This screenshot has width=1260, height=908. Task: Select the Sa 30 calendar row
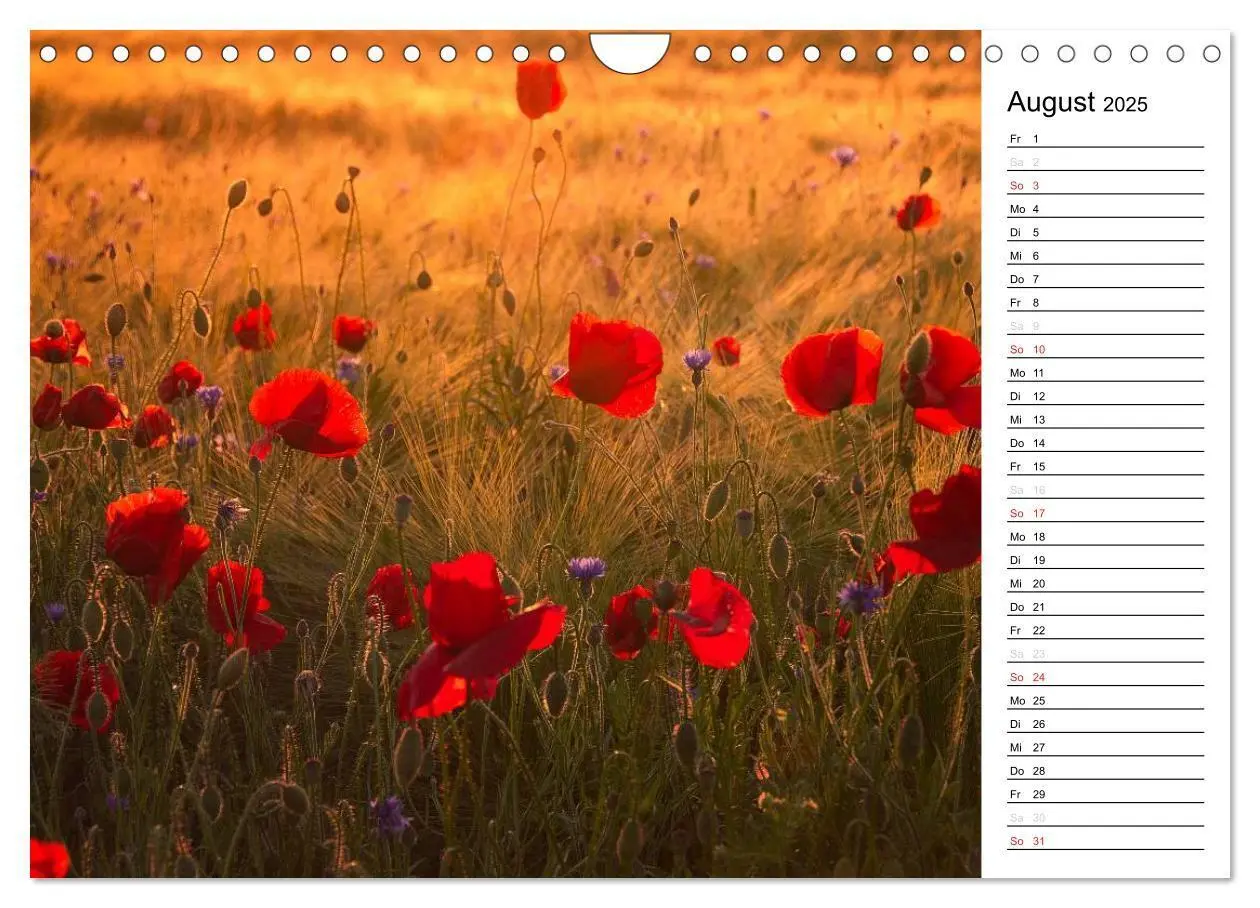[1105, 816]
